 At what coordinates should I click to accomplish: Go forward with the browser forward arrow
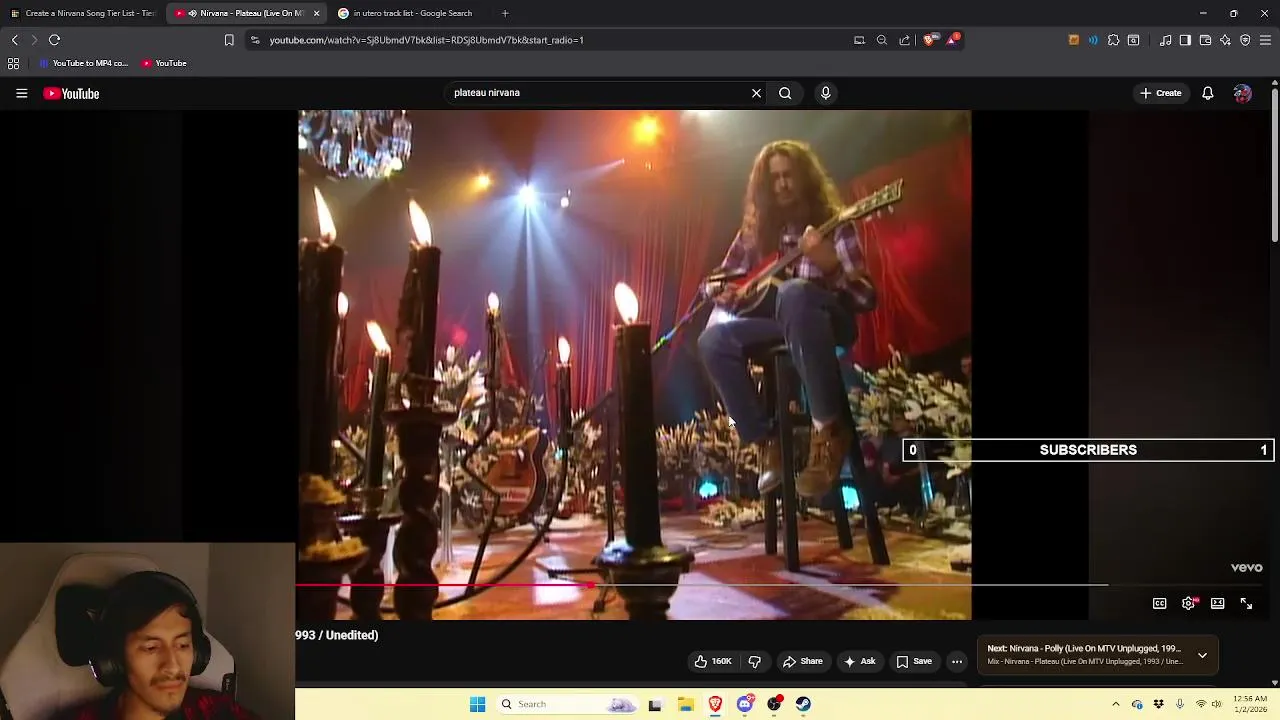pyautogui.click(x=34, y=40)
